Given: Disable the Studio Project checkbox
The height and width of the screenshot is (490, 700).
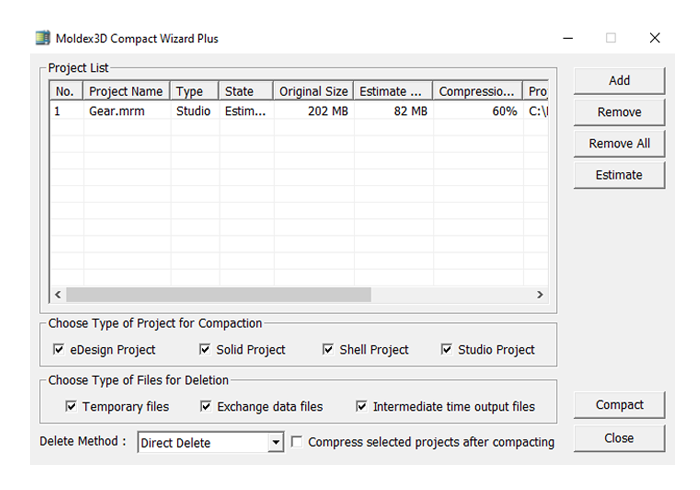Looking at the screenshot, I should click(446, 349).
